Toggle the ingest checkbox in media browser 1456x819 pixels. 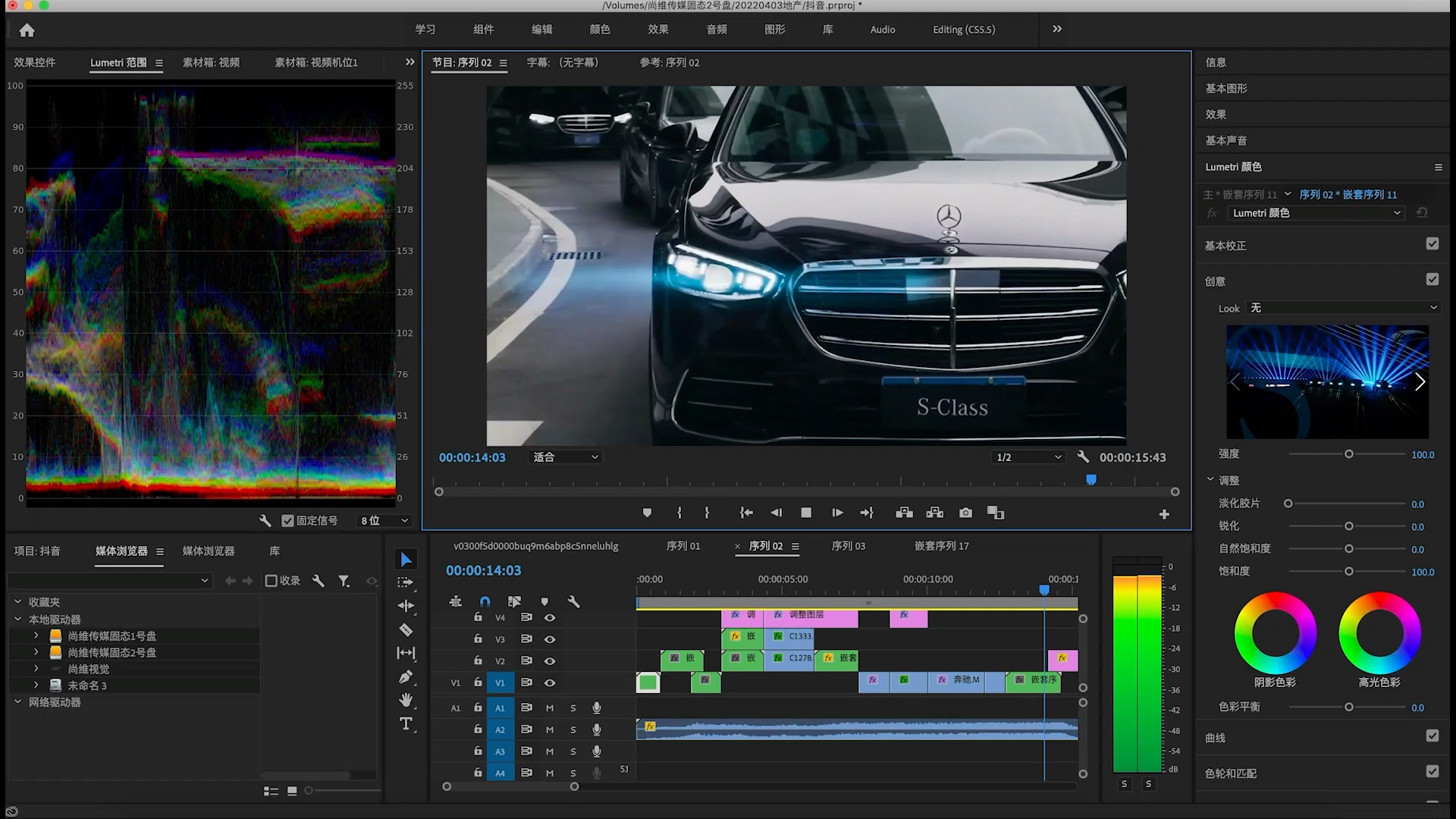coord(271,581)
